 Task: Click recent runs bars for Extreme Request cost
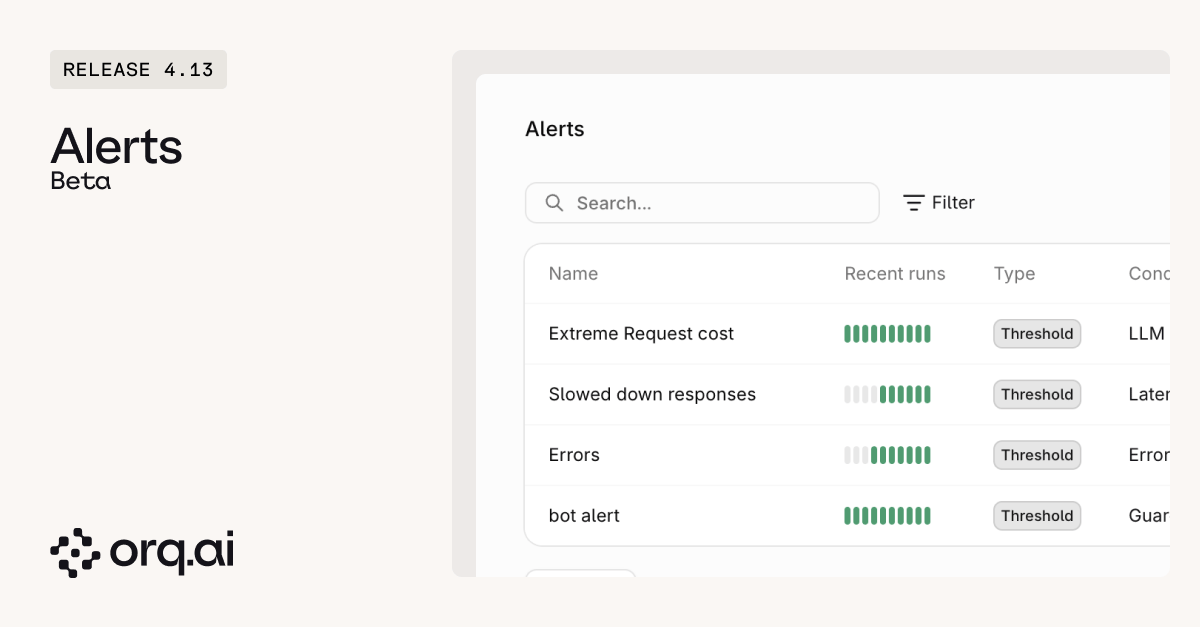point(888,334)
